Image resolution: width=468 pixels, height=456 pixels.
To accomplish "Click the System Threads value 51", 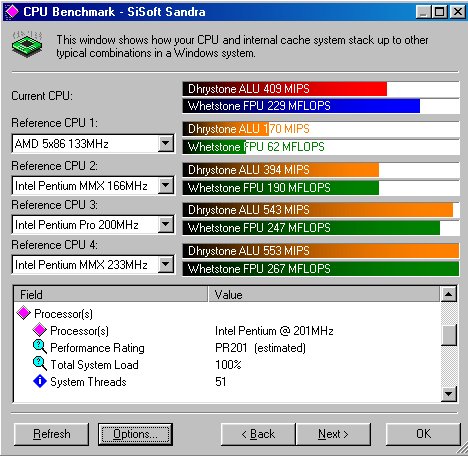I will [x=221, y=382].
